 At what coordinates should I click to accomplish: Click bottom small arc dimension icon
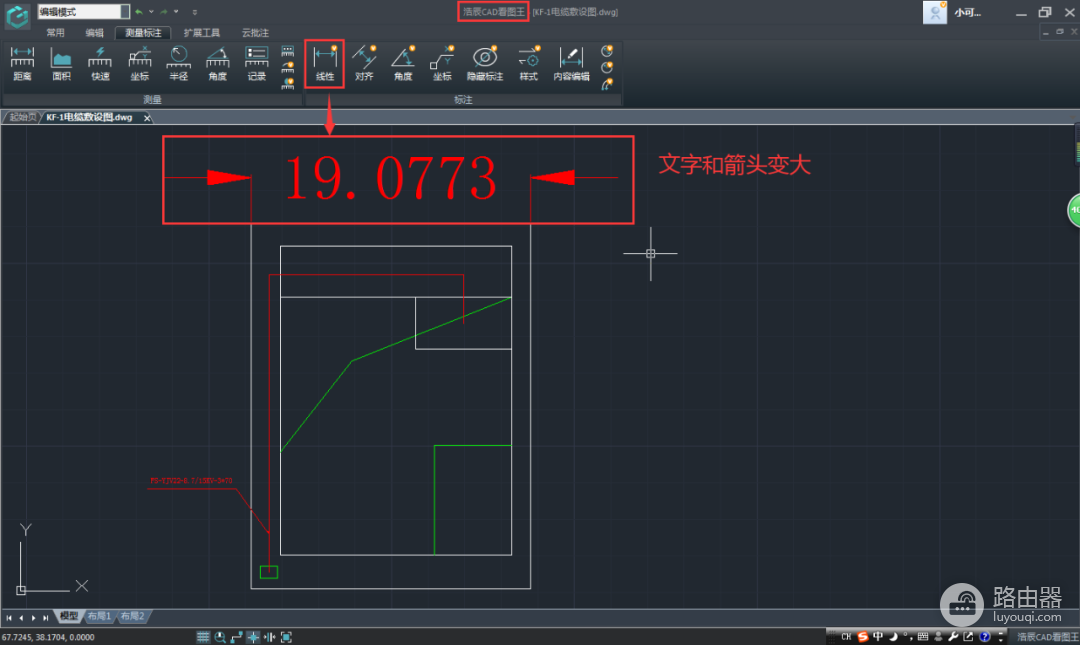(607, 84)
